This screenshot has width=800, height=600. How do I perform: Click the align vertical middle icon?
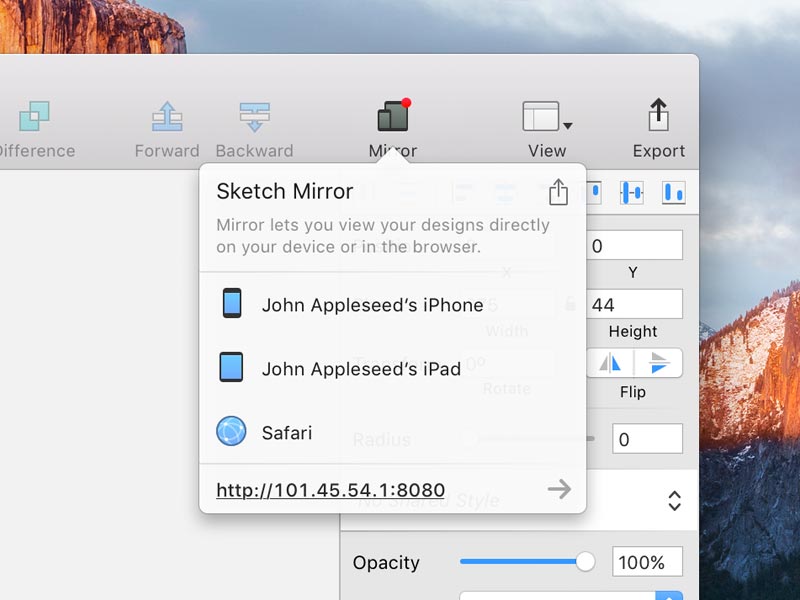coord(632,193)
